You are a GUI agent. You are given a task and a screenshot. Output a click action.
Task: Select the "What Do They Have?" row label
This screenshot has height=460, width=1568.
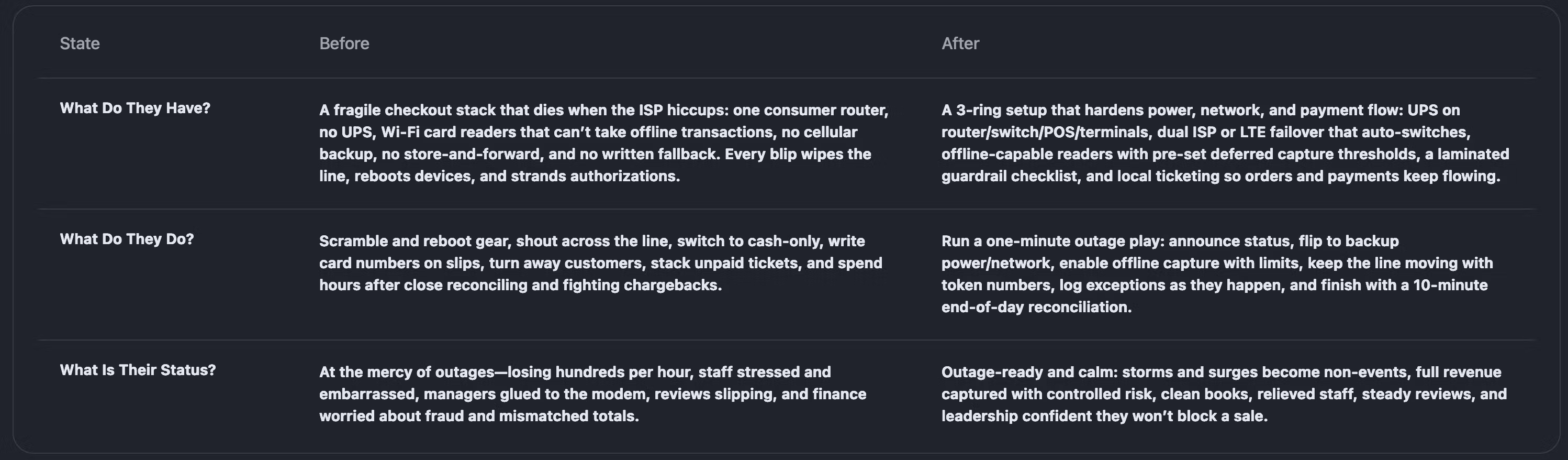coord(135,108)
